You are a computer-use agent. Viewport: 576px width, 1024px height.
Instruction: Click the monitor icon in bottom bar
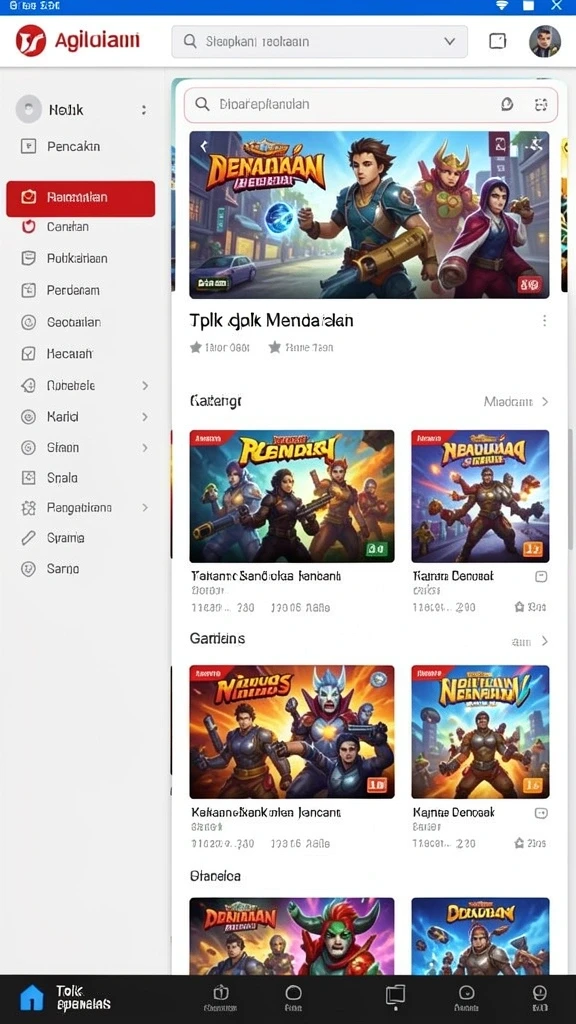[395, 995]
